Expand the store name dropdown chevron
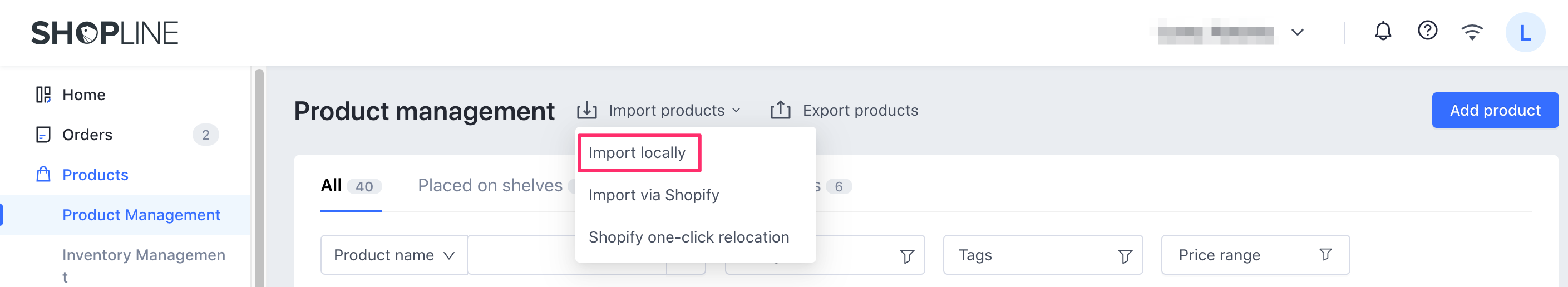This screenshot has height=287, width=1568. click(1297, 32)
